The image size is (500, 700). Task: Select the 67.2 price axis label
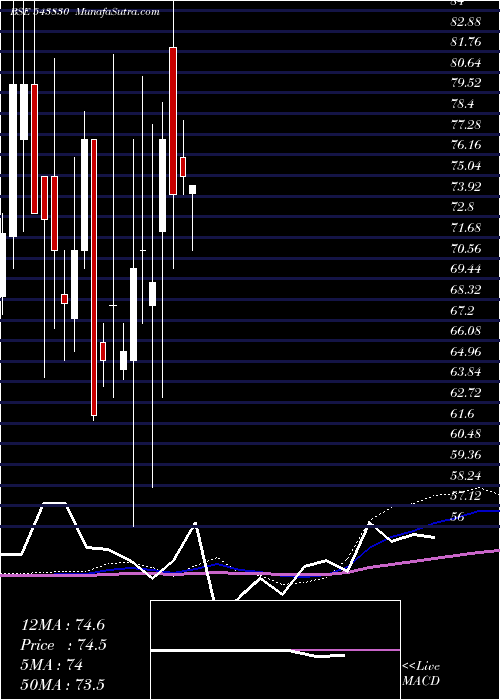coord(462,311)
